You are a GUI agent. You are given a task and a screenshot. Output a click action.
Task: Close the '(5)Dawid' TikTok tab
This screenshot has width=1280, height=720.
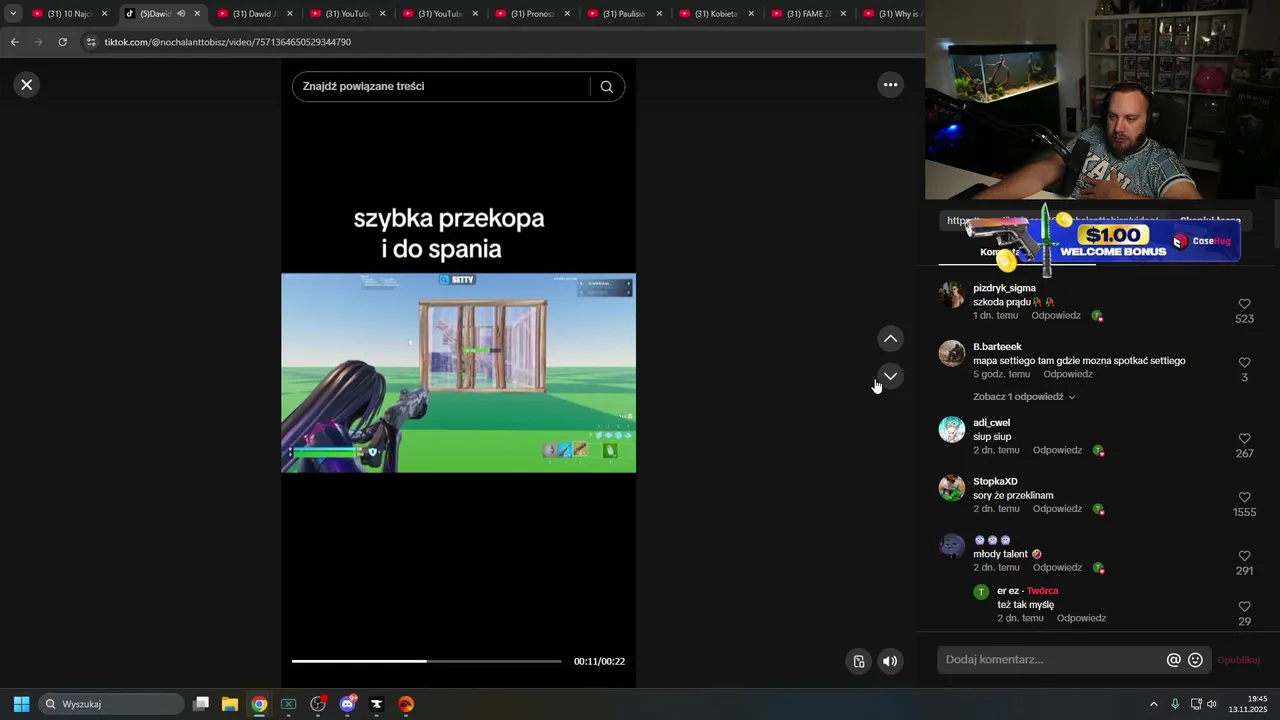tap(197, 14)
